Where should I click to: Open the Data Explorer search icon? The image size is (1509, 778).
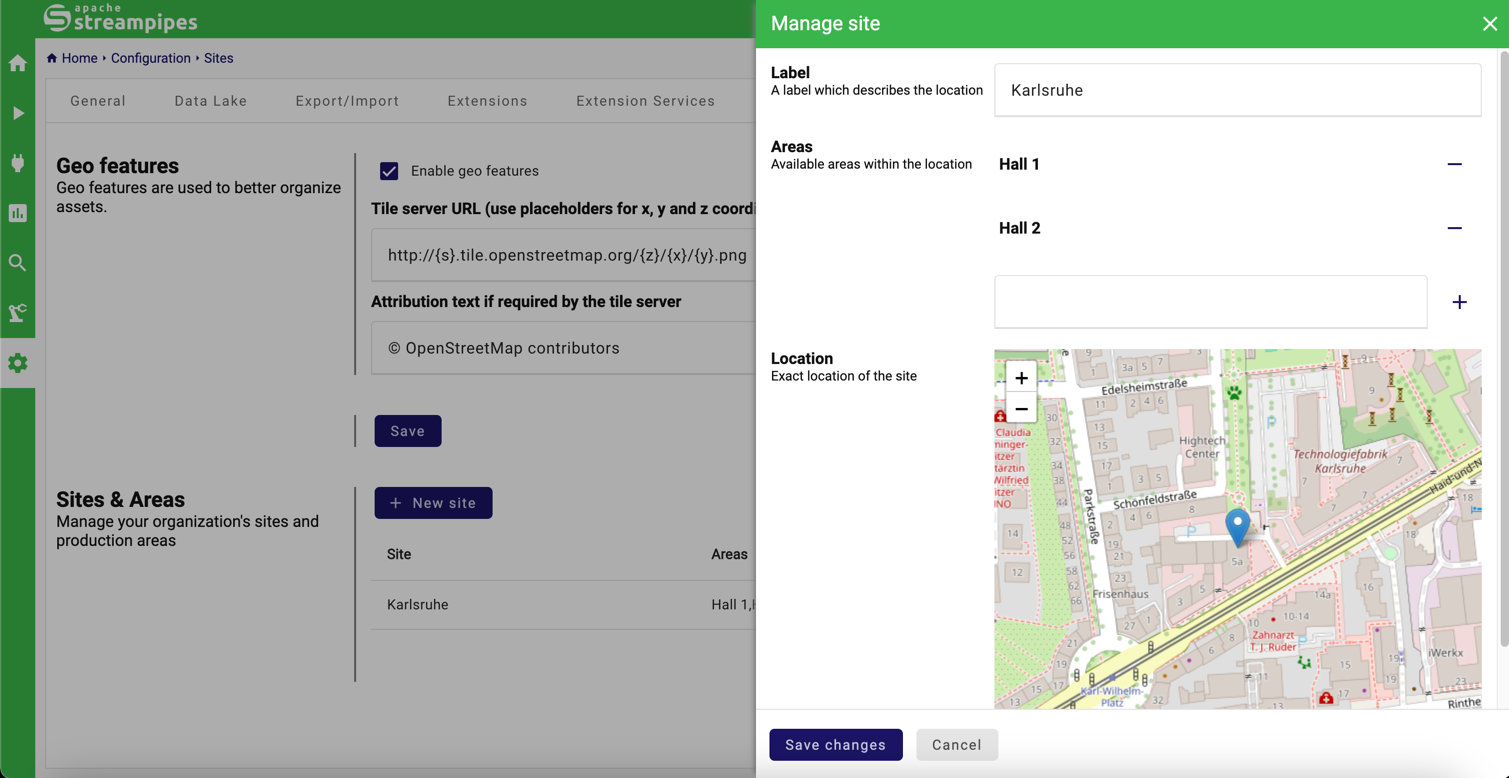tap(18, 263)
